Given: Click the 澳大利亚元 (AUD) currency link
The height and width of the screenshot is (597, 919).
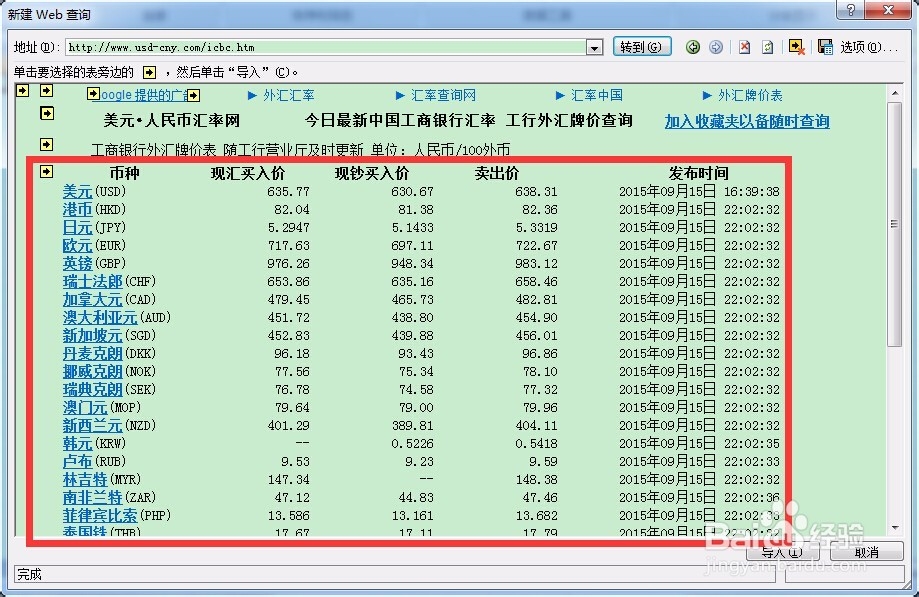Looking at the screenshot, I should pyautogui.click(x=100, y=318).
